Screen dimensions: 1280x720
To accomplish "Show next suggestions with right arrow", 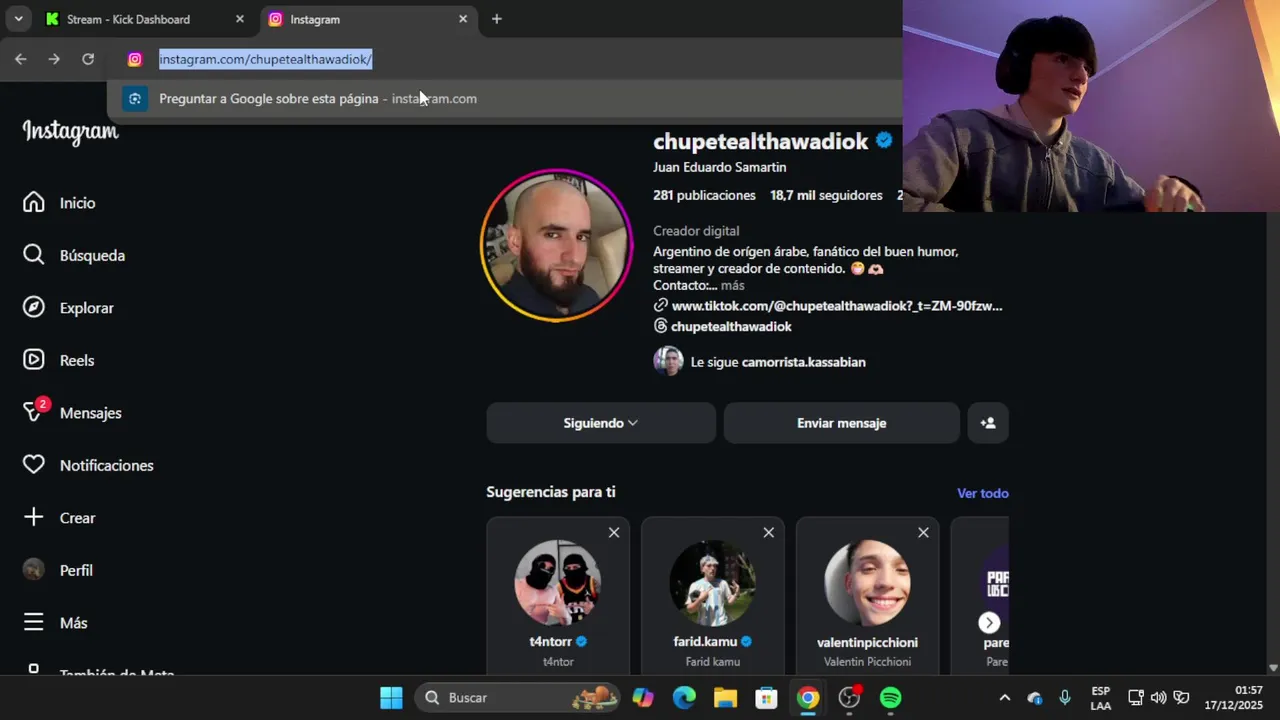I will point(989,623).
